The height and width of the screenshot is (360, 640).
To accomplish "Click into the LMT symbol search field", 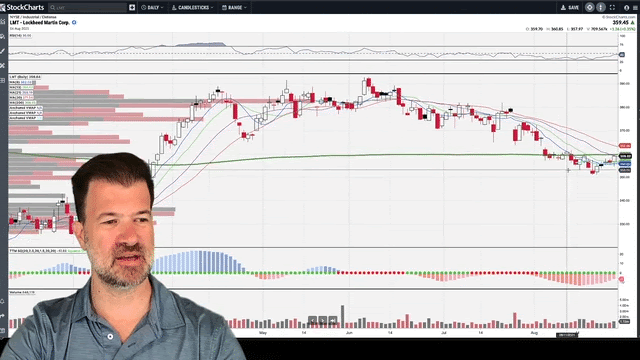I will [88, 7].
